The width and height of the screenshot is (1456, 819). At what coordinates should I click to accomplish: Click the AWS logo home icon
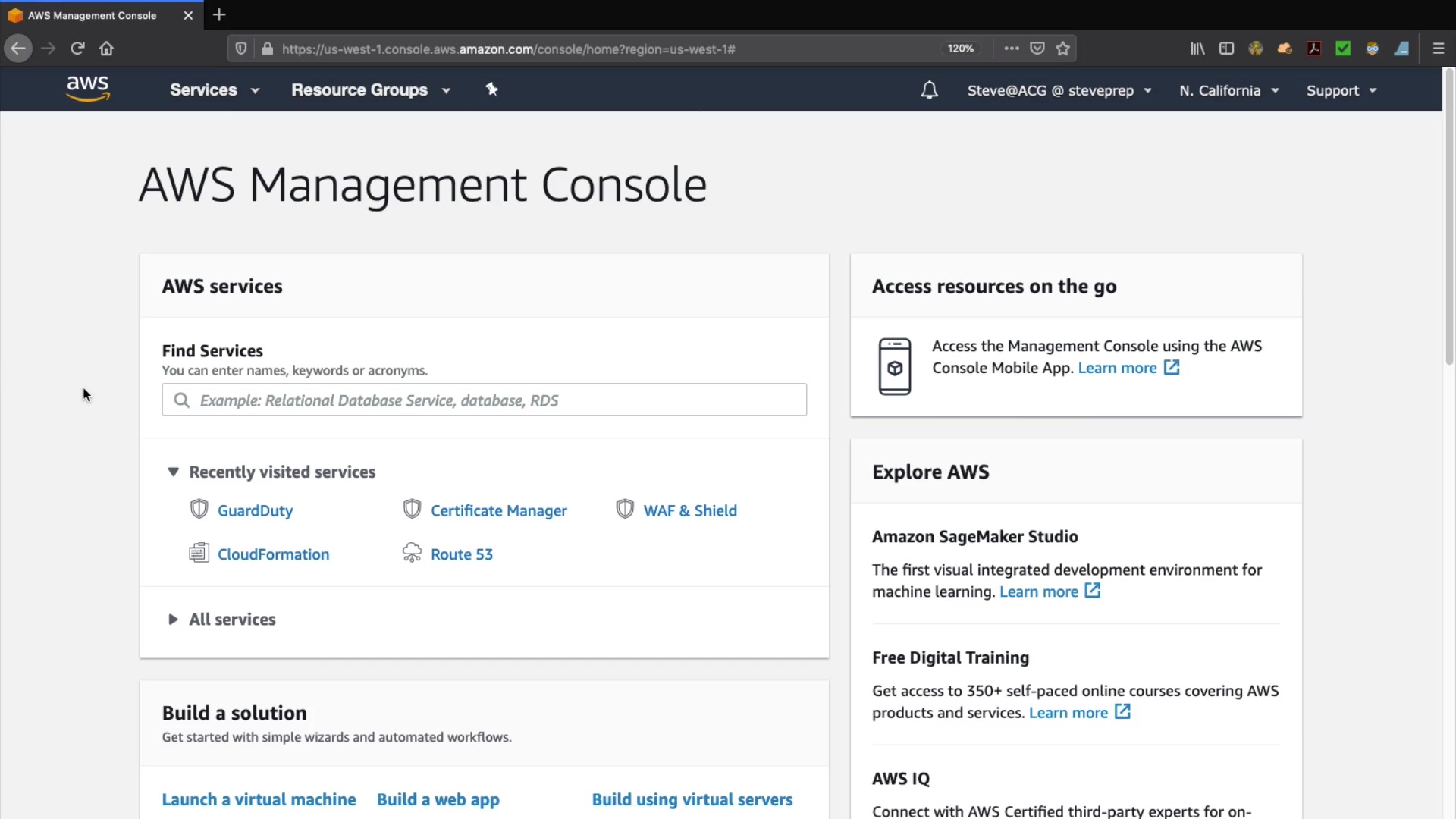[88, 89]
